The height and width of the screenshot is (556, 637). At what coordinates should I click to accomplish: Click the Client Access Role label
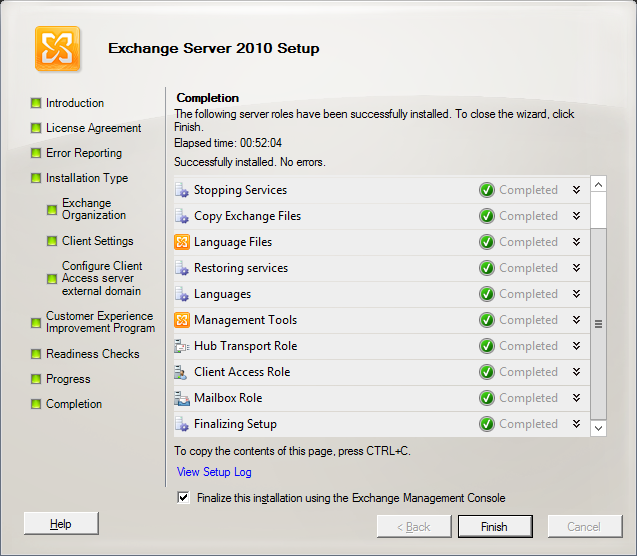(242, 372)
